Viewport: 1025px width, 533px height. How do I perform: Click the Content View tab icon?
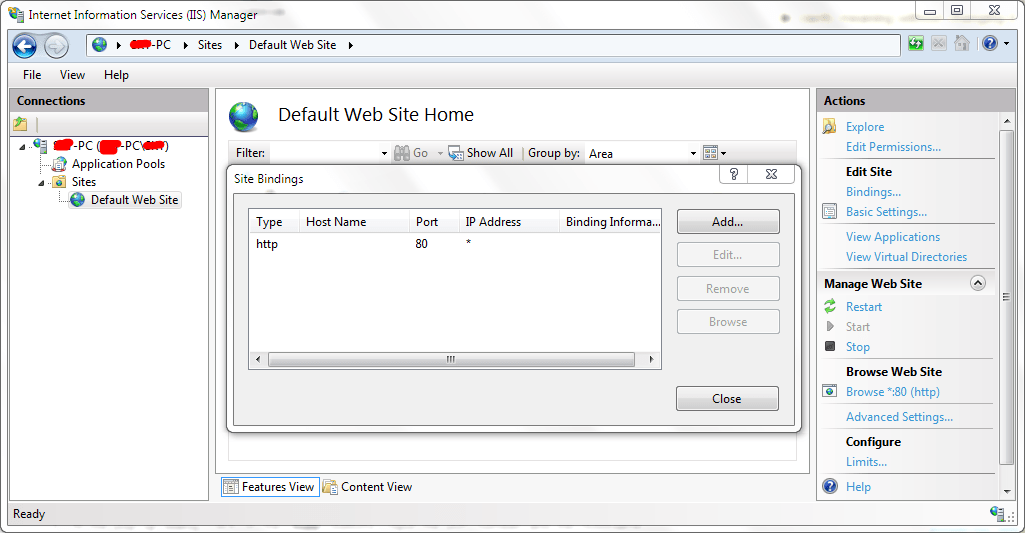tap(330, 487)
